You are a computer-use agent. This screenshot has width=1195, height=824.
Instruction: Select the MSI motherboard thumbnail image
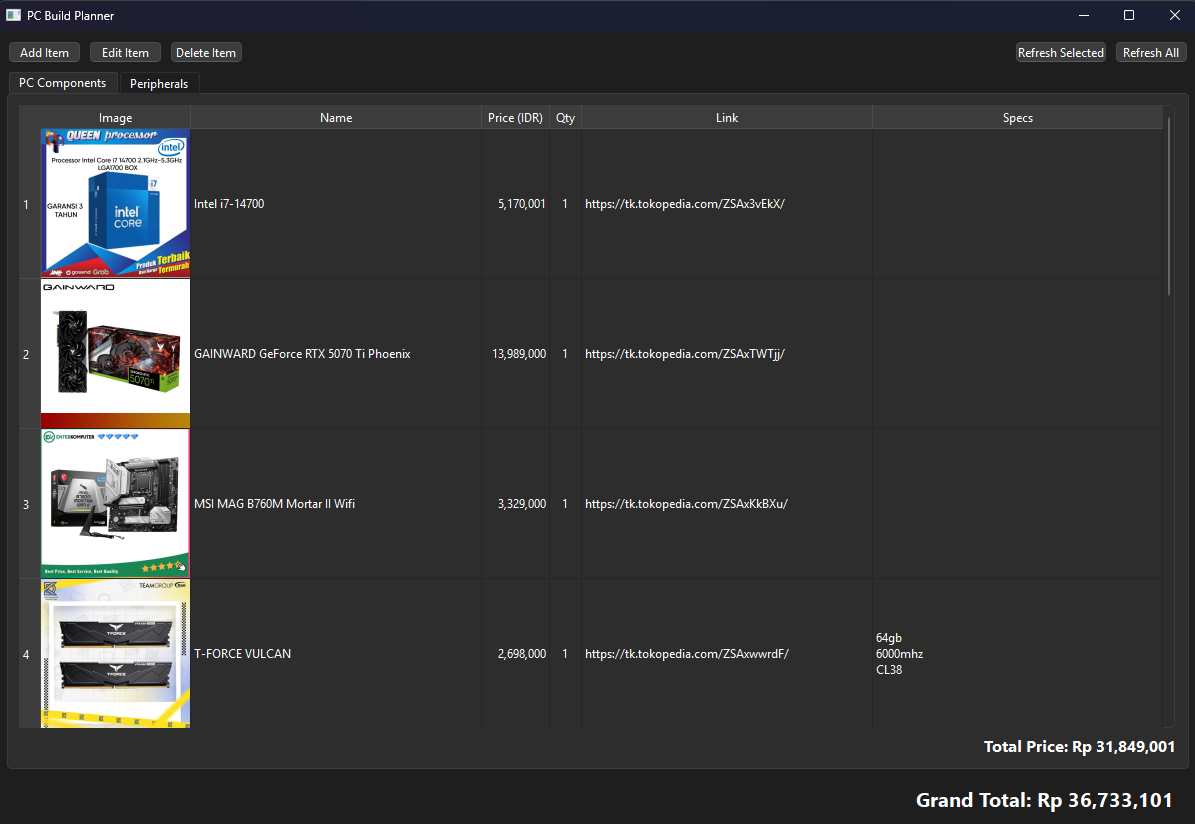pyautogui.click(x=115, y=504)
